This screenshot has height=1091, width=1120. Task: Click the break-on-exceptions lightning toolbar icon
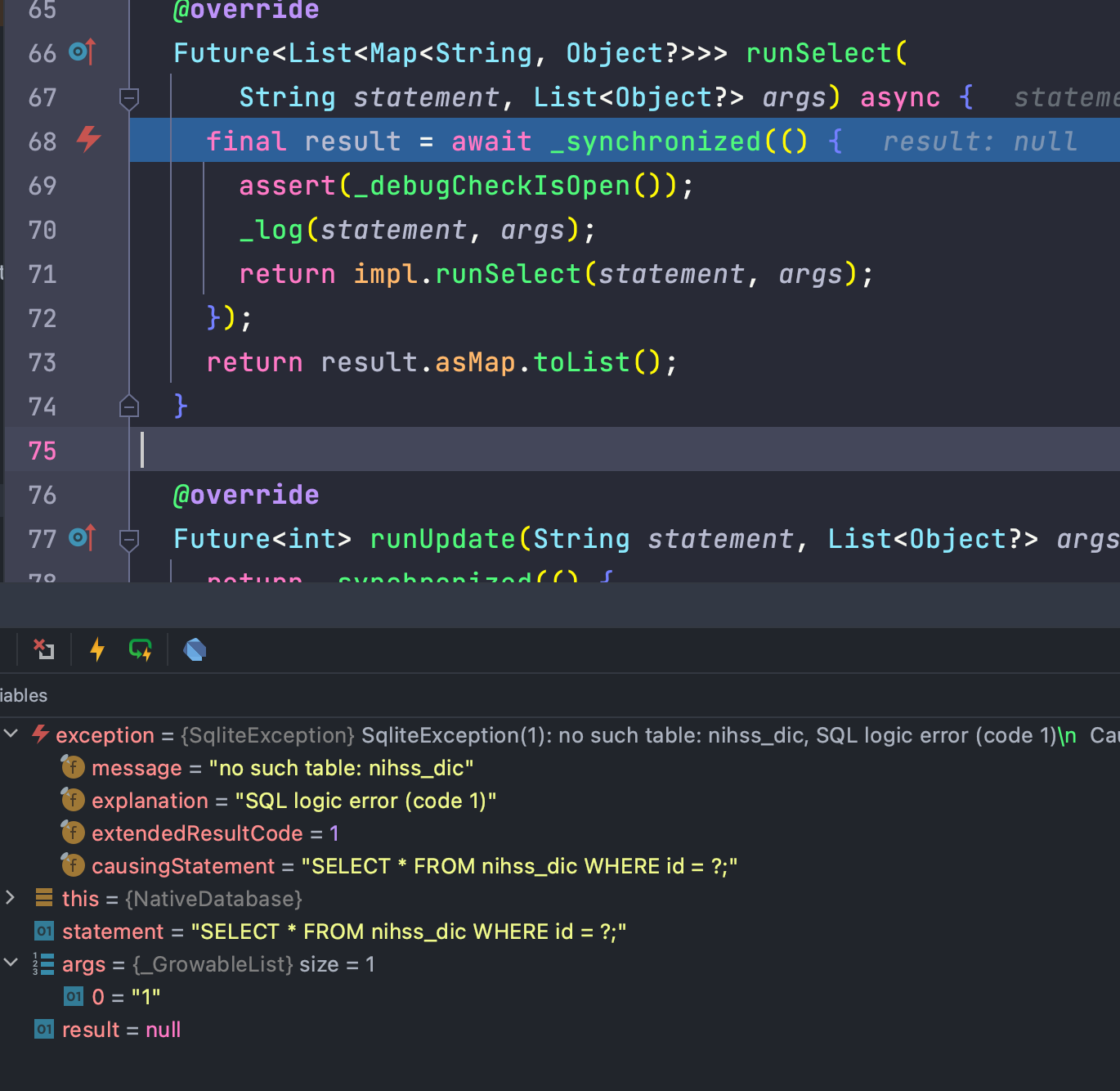[x=97, y=649]
